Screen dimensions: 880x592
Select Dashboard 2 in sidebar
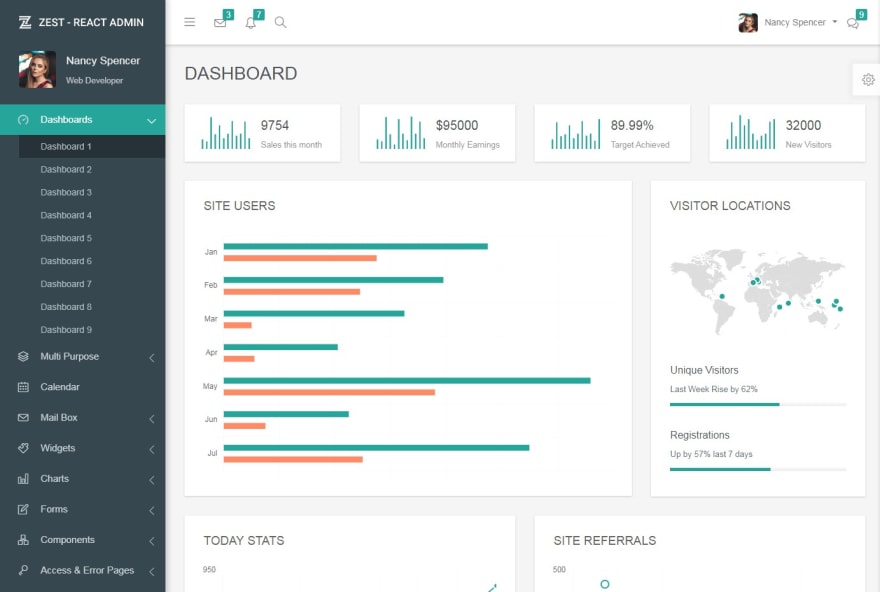coord(66,169)
